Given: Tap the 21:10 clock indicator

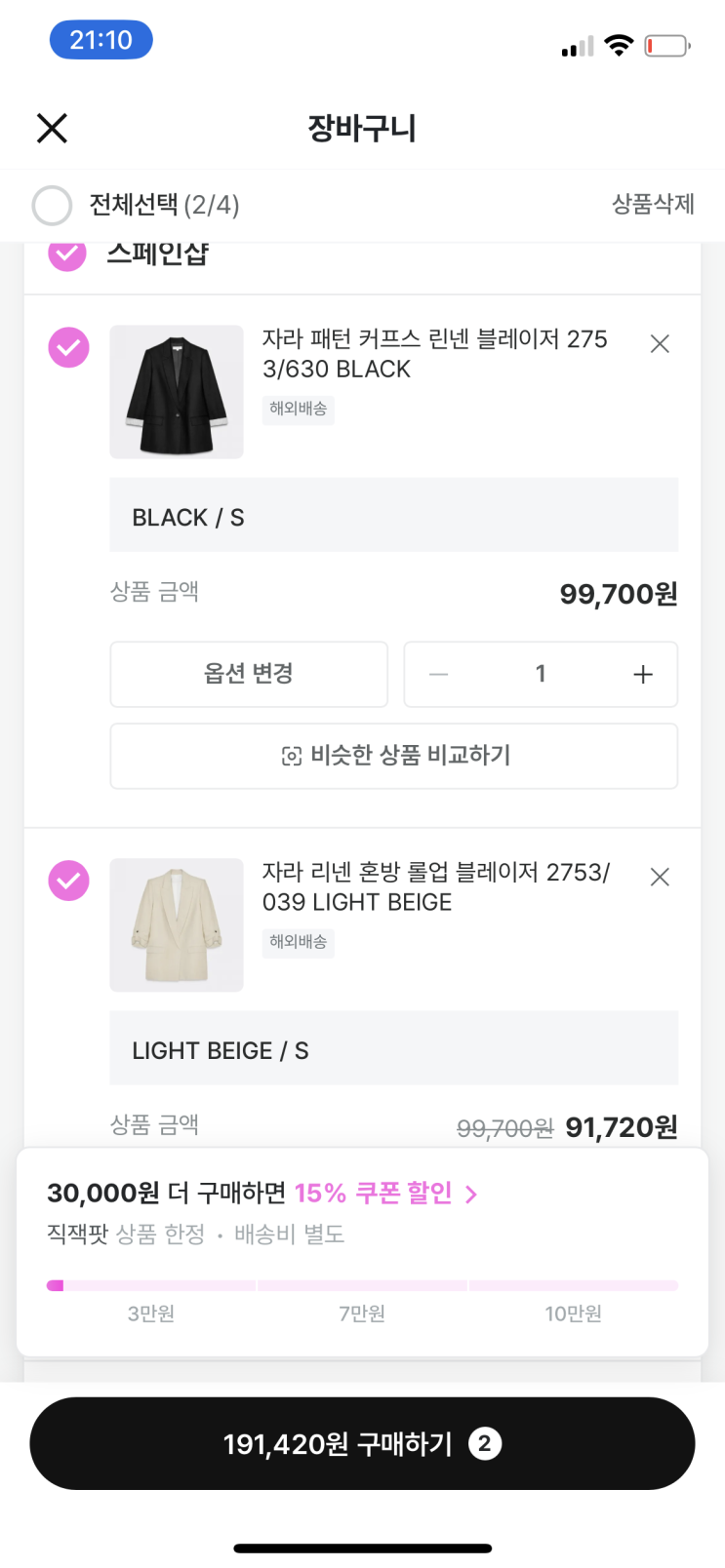Looking at the screenshot, I should click(x=101, y=40).
